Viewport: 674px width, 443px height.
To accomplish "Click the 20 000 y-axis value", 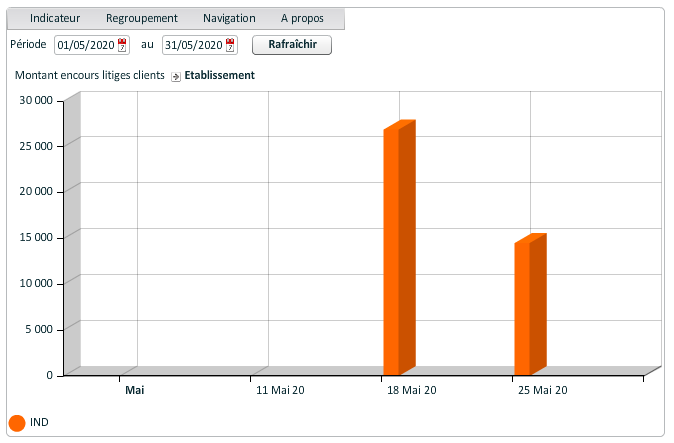I will (x=36, y=191).
